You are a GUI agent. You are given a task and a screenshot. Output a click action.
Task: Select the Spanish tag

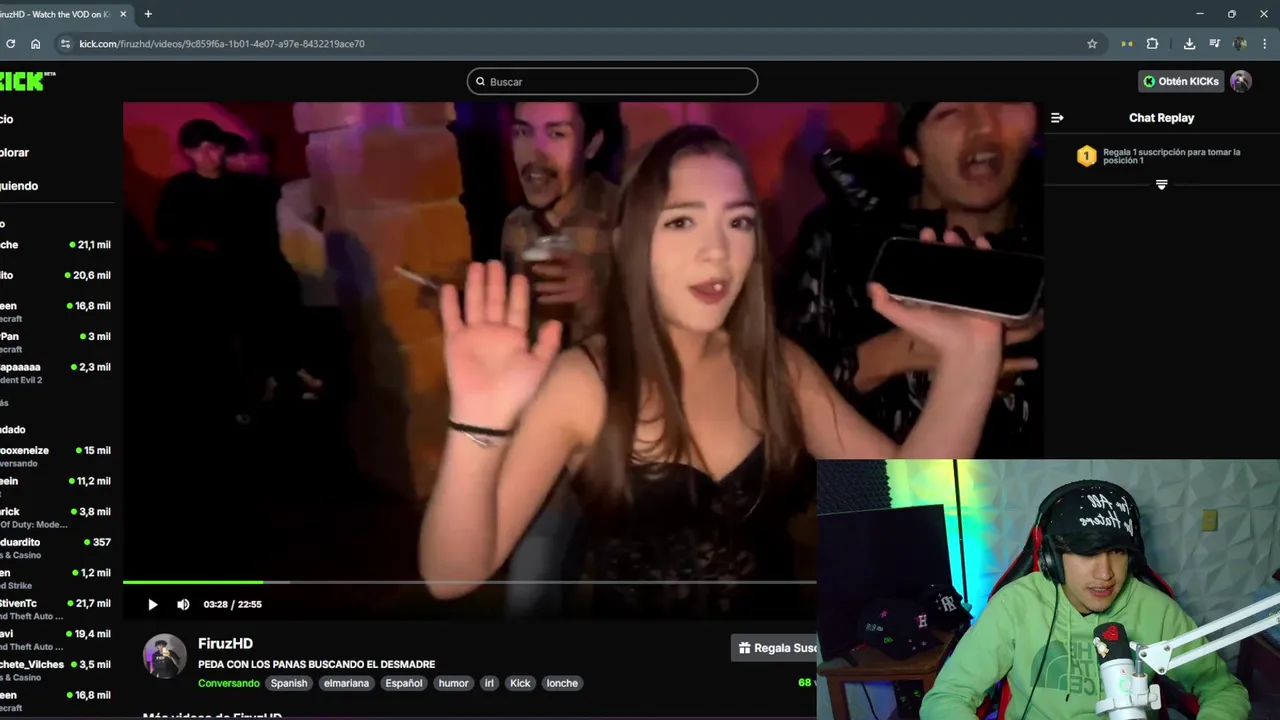tap(289, 683)
